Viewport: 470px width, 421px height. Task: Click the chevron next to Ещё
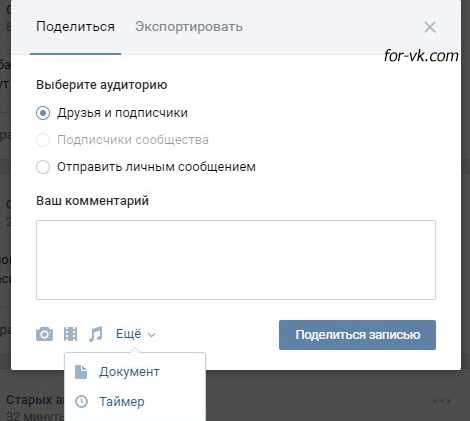click(x=152, y=334)
